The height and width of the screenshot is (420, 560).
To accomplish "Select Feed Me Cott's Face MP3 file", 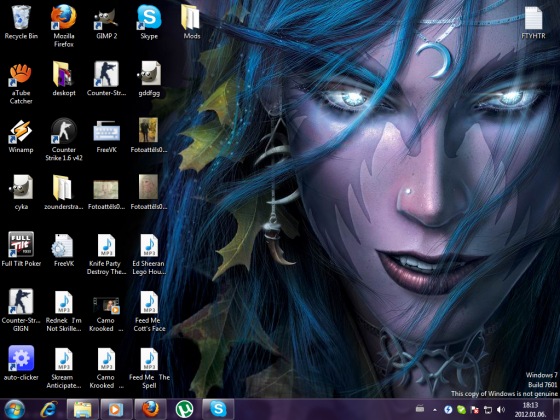I will [149, 311].
